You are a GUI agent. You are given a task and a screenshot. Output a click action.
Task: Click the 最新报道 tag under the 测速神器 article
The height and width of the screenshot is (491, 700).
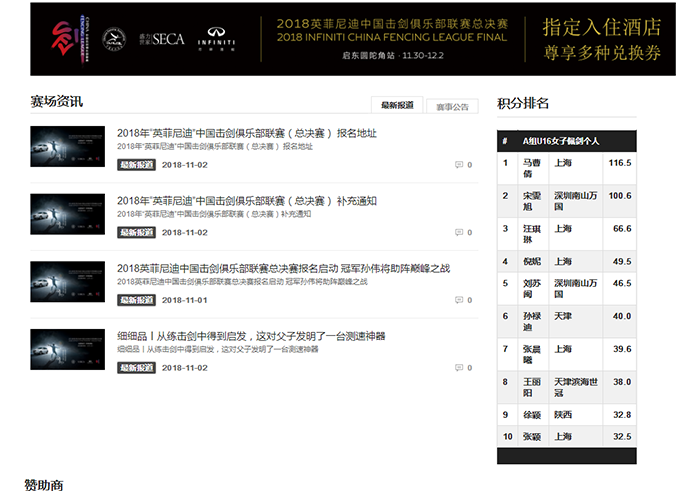tap(136, 368)
